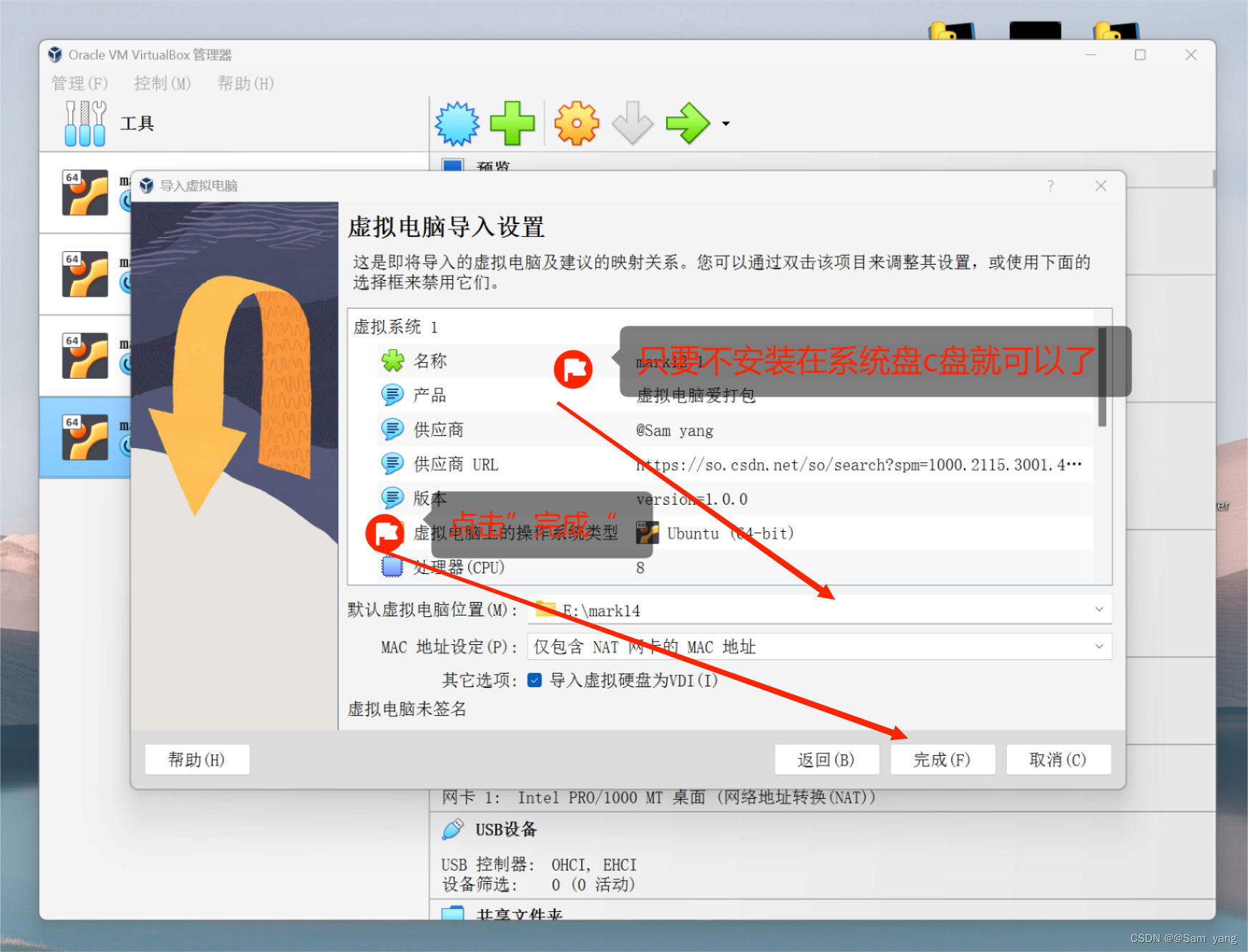
Task: Open Settings via the orange gear icon
Action: coord(577,123)
